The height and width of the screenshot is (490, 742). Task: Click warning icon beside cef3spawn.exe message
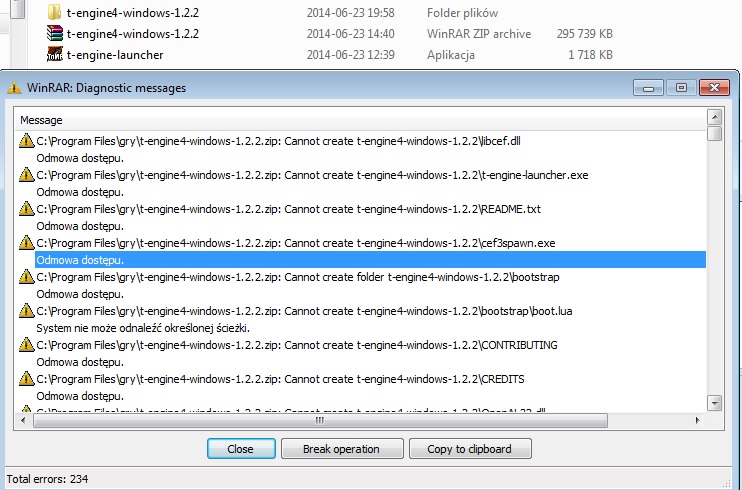click(26, 243)
